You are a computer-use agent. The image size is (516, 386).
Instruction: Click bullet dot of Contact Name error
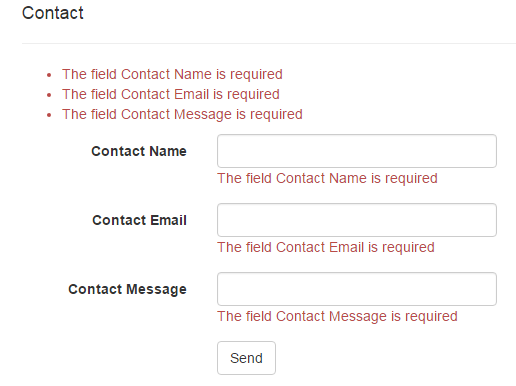pos(49,75)
